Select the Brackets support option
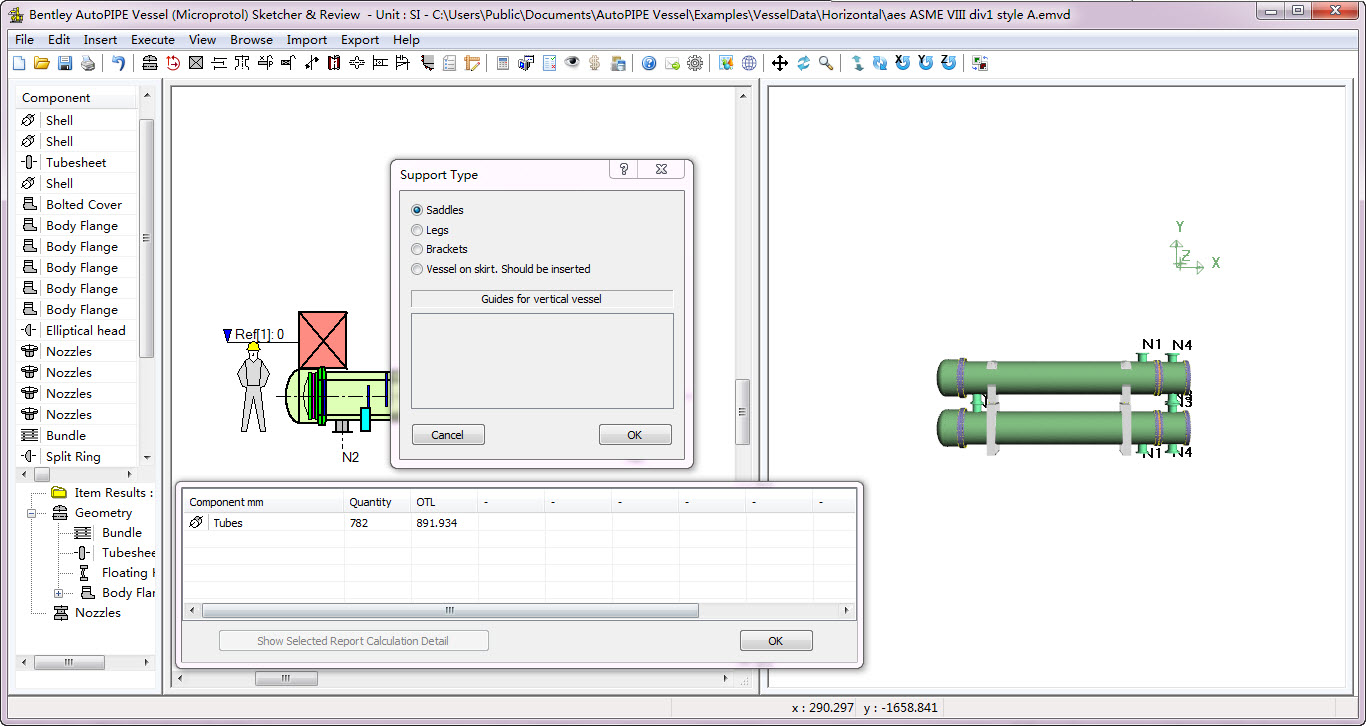 tap(417, 249)
